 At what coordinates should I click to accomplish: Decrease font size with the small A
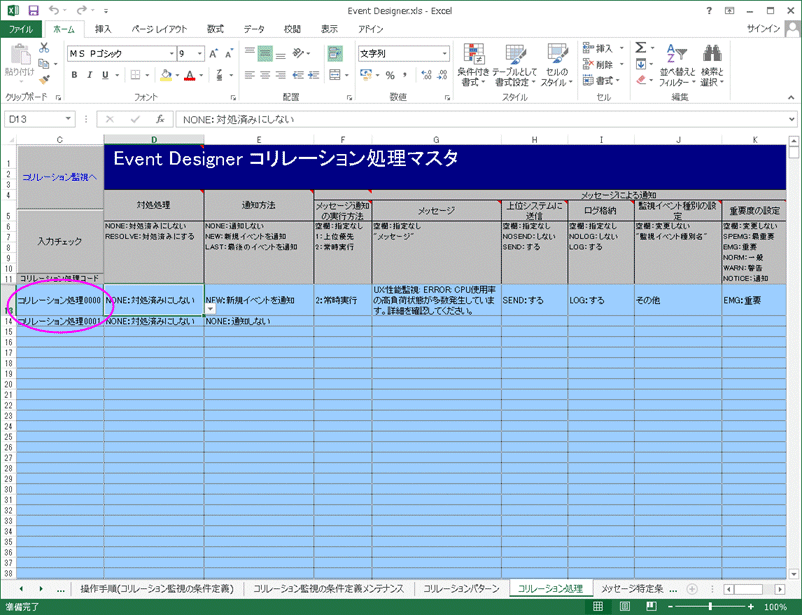pyautogui.click(x=229, y=53)
